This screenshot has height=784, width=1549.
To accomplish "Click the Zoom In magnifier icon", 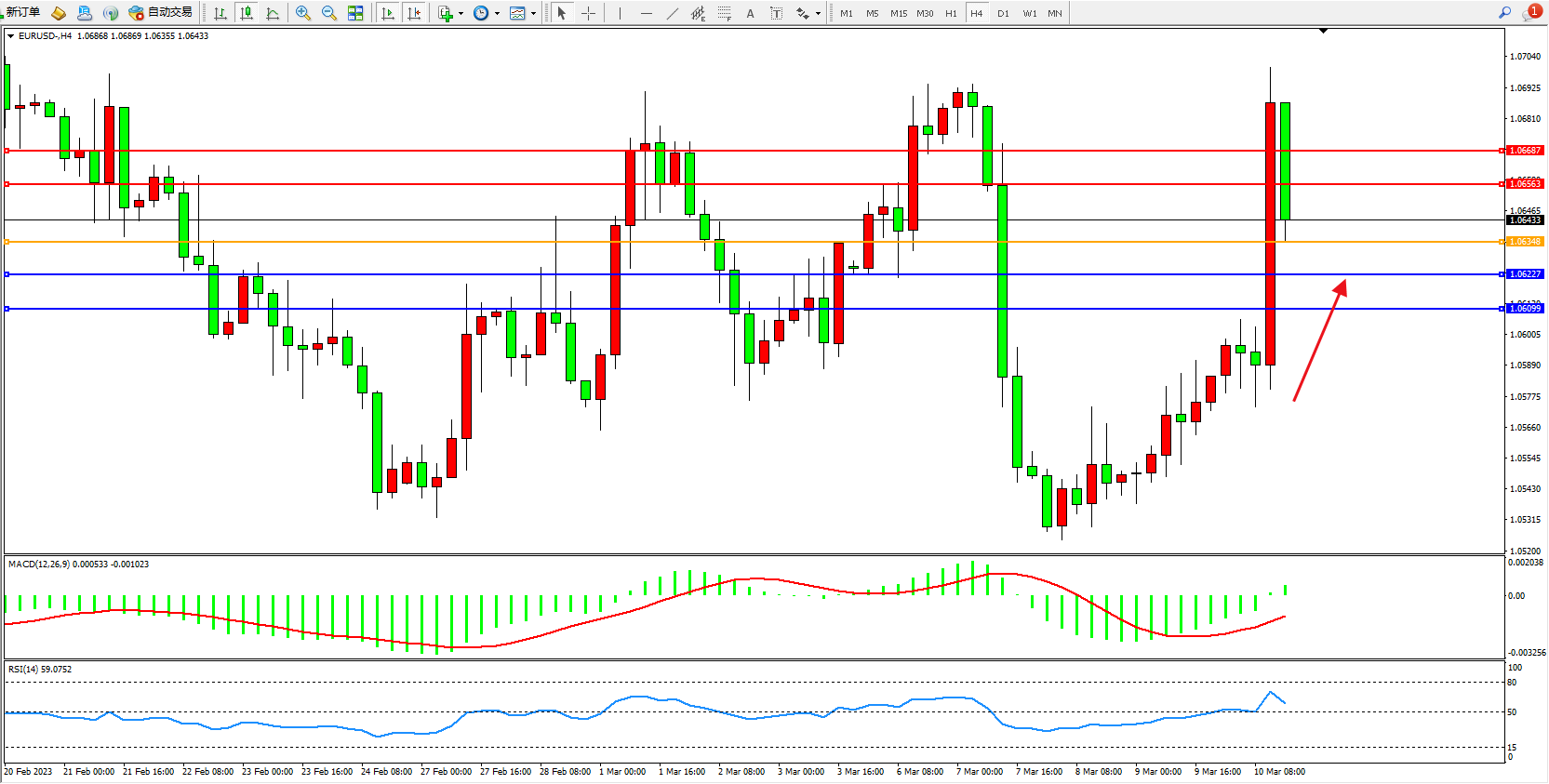I will pos(302,13).
